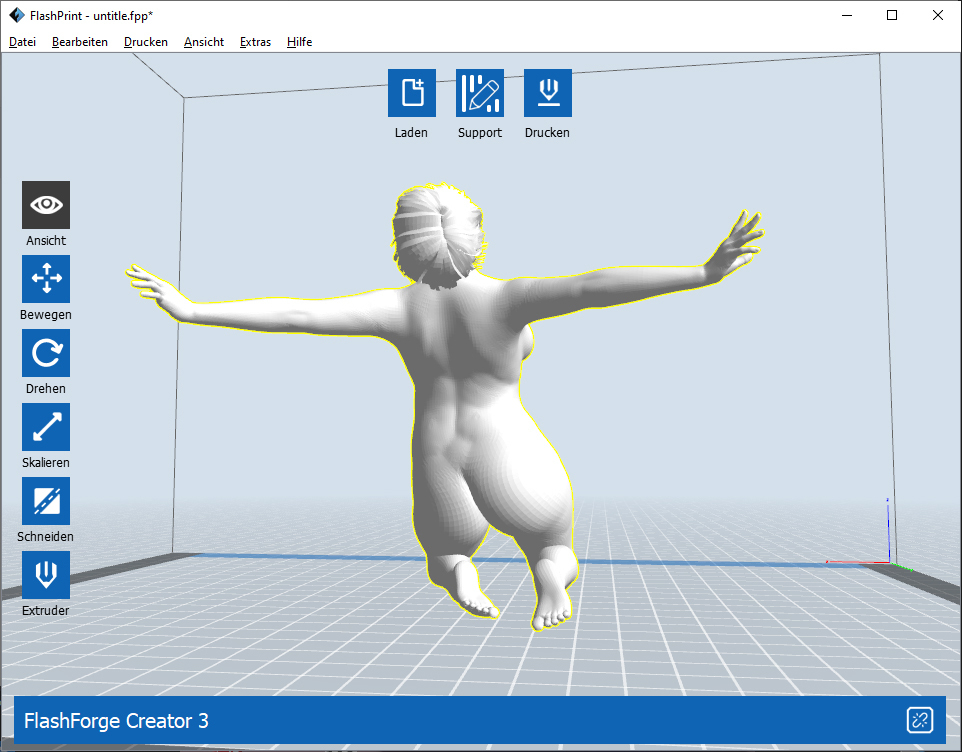Viewport: 962px width, 752px height.
Task: Expand the Drucken menu in menu bar
Action: [146, 42]
